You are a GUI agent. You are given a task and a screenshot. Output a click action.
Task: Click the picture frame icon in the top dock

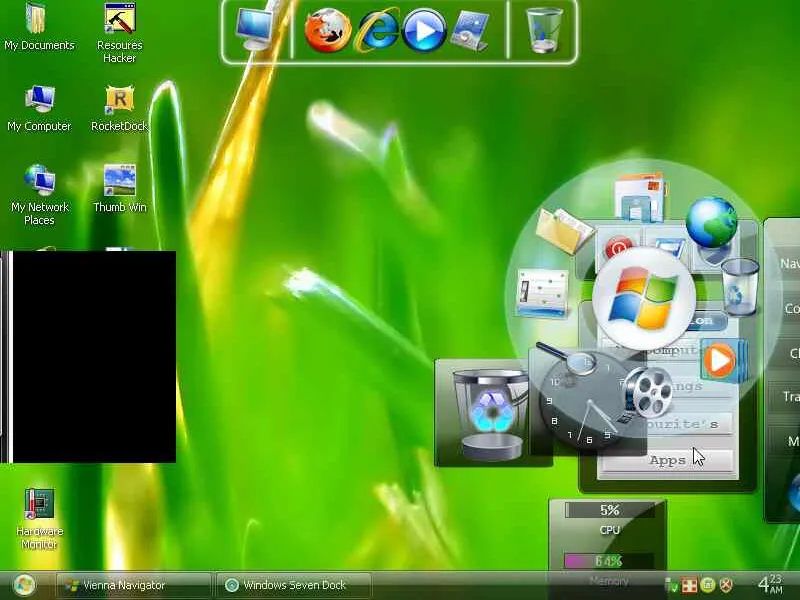[470, 32]
